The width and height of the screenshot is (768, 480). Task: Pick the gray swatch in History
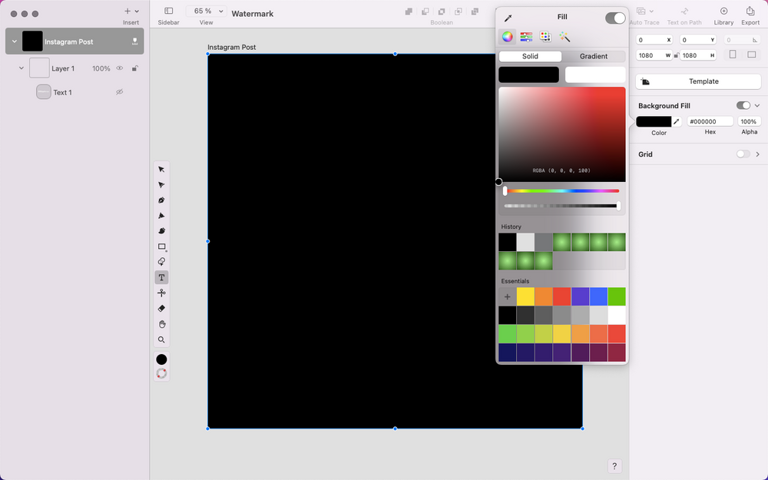click(544, 242)
